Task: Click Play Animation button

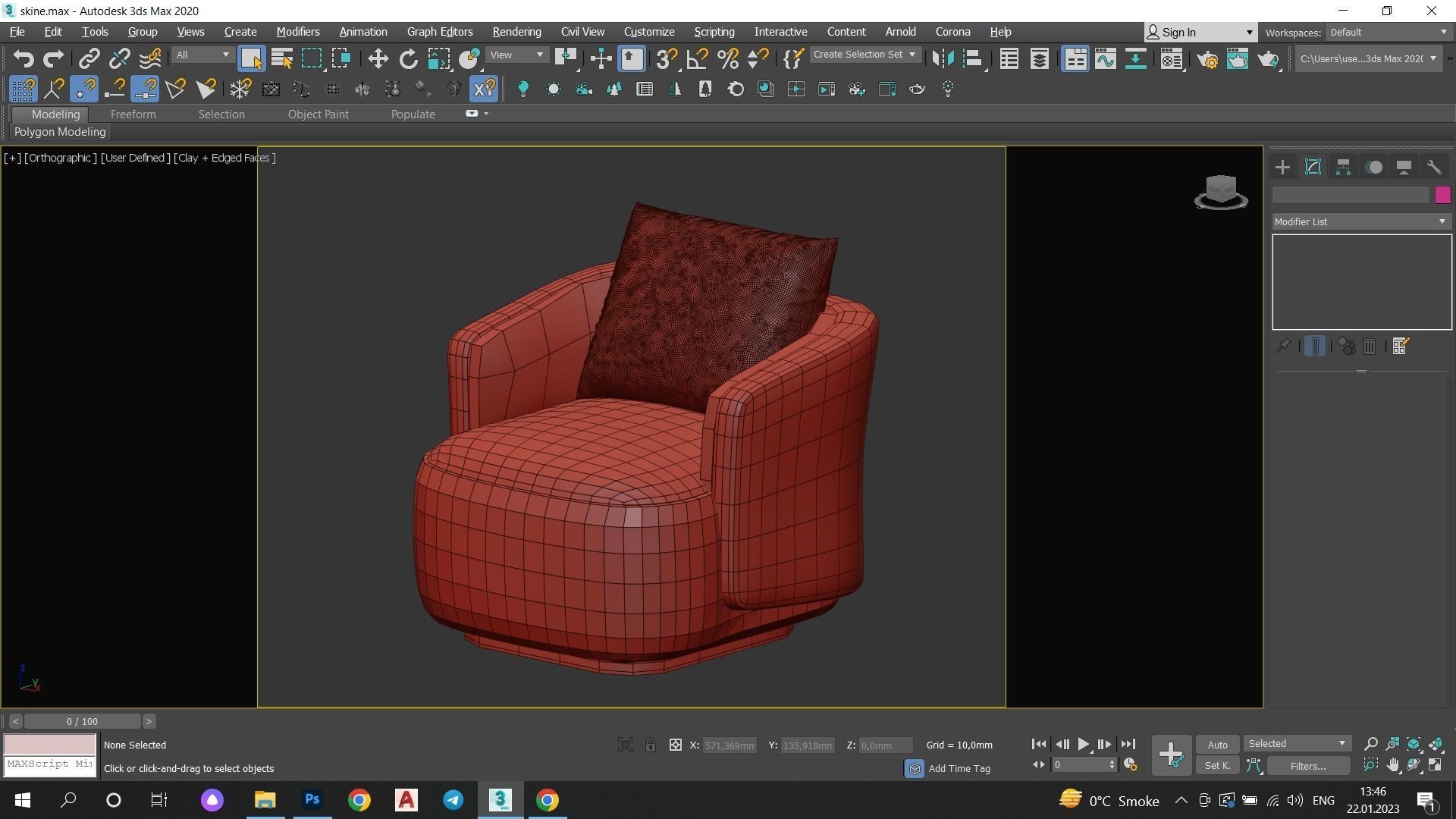Action: coord(1083,745)
